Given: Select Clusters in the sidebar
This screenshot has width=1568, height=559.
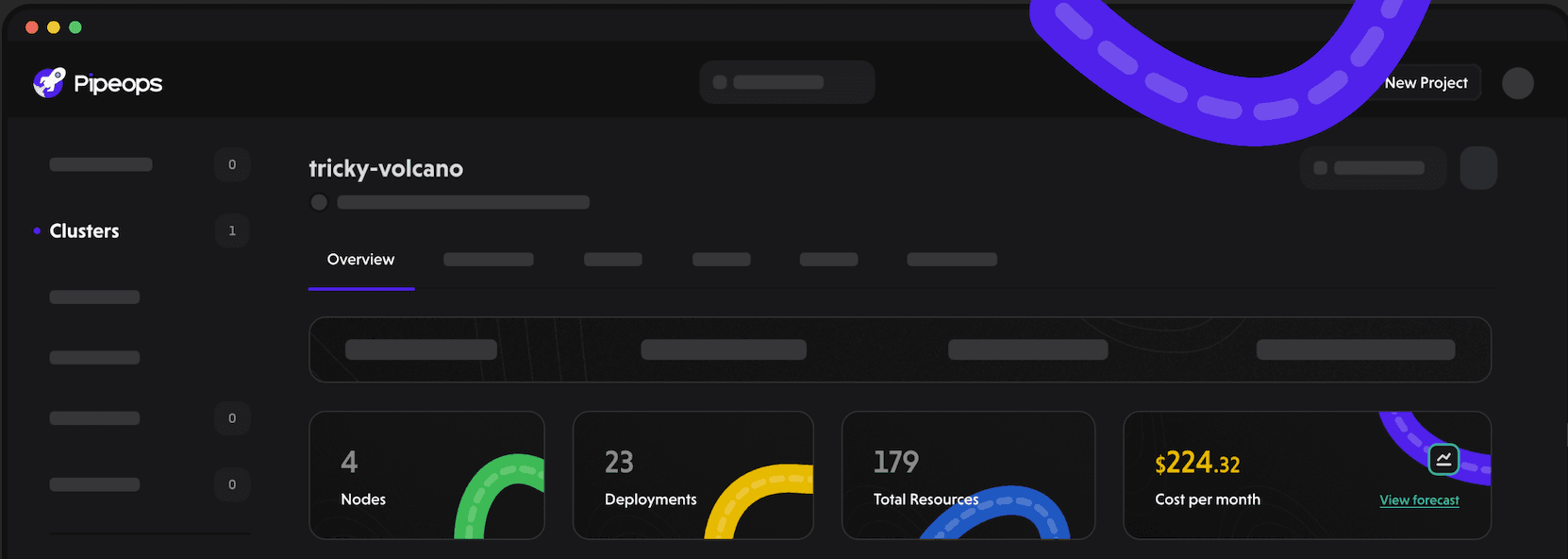Looking at the screenshot, I should coord(84,231).
